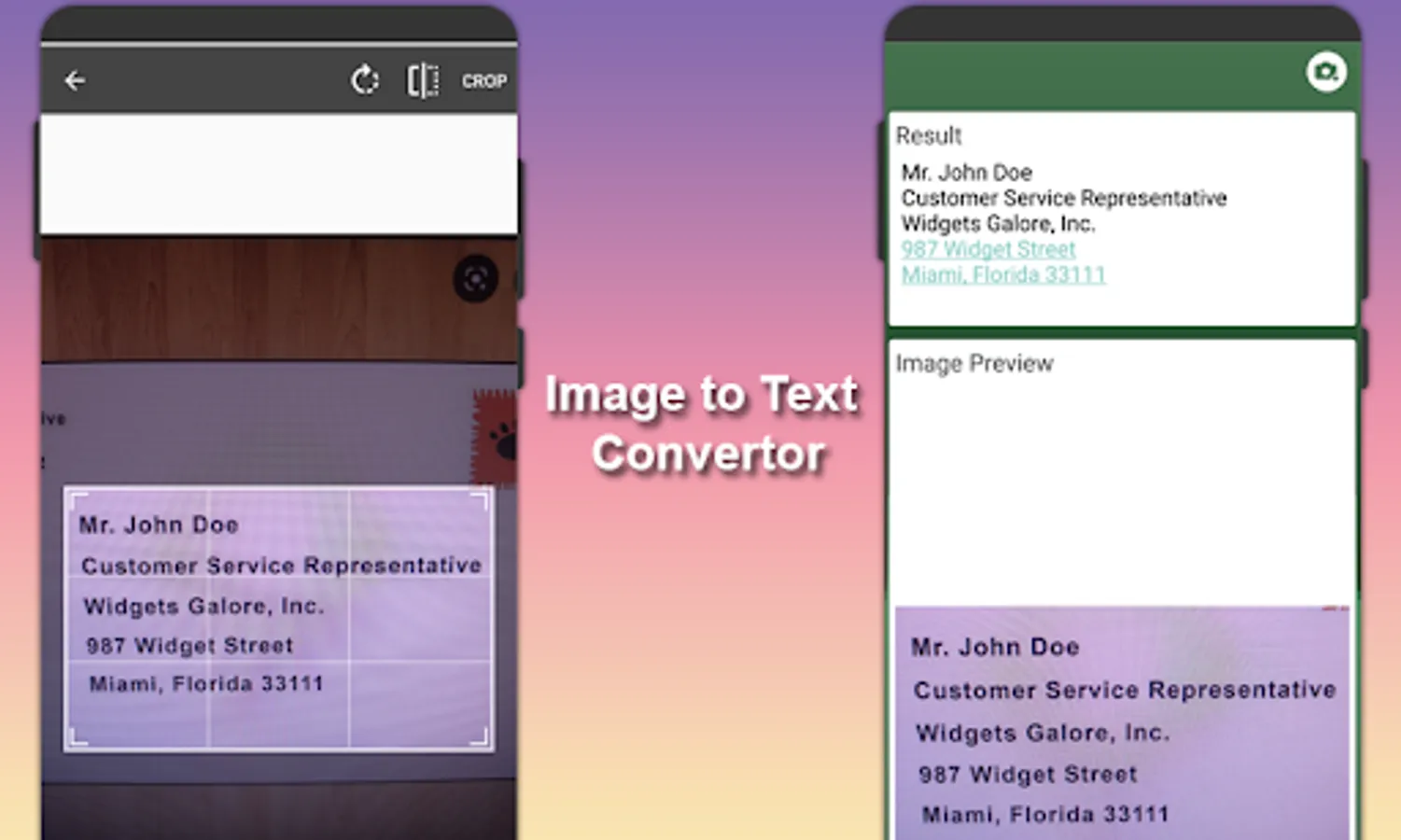
Task: Select the bottom-left crop corner handle
Action: click(x=78, y=736)
